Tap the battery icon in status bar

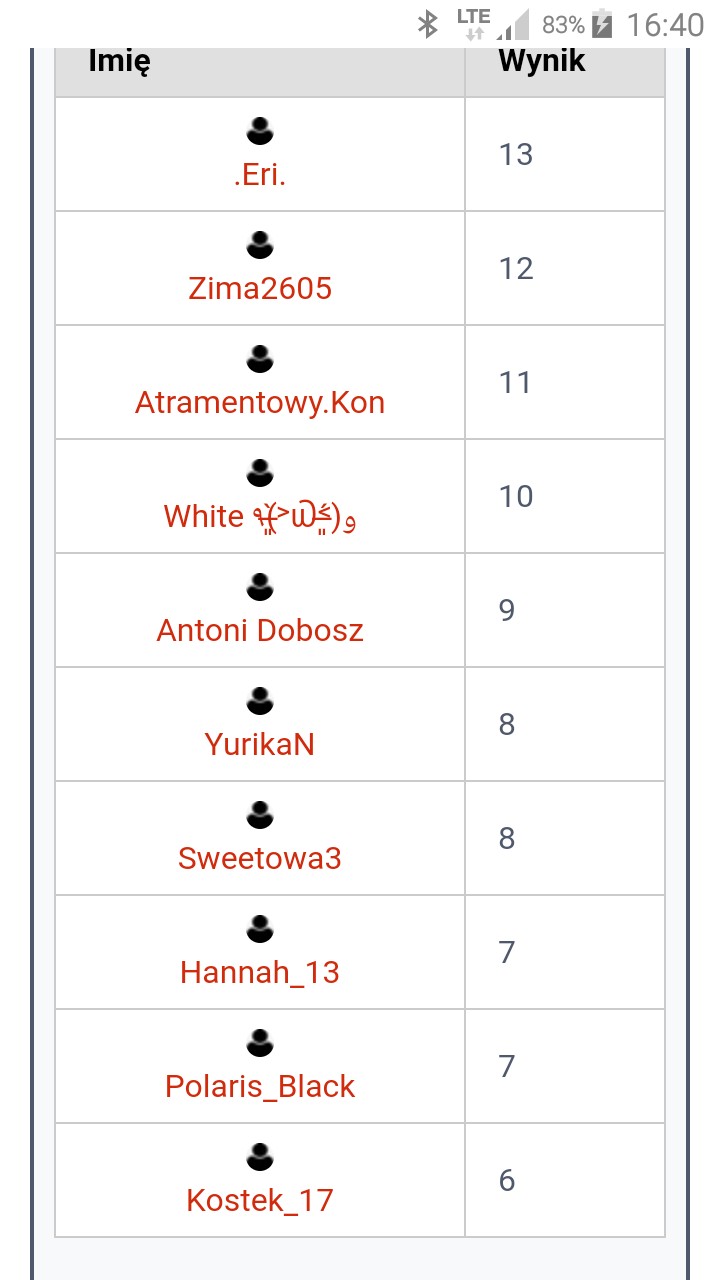pyautogui.click(x=602, y=23)
